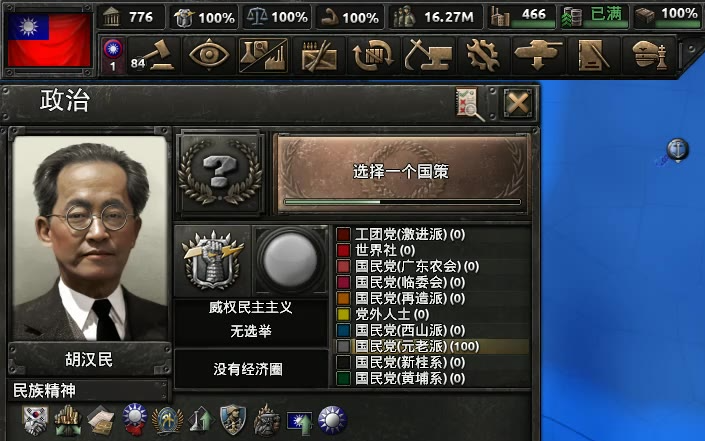Click the naval anchor map marker
The height and width of the screenshot is (441, 705).
[678, 149]
